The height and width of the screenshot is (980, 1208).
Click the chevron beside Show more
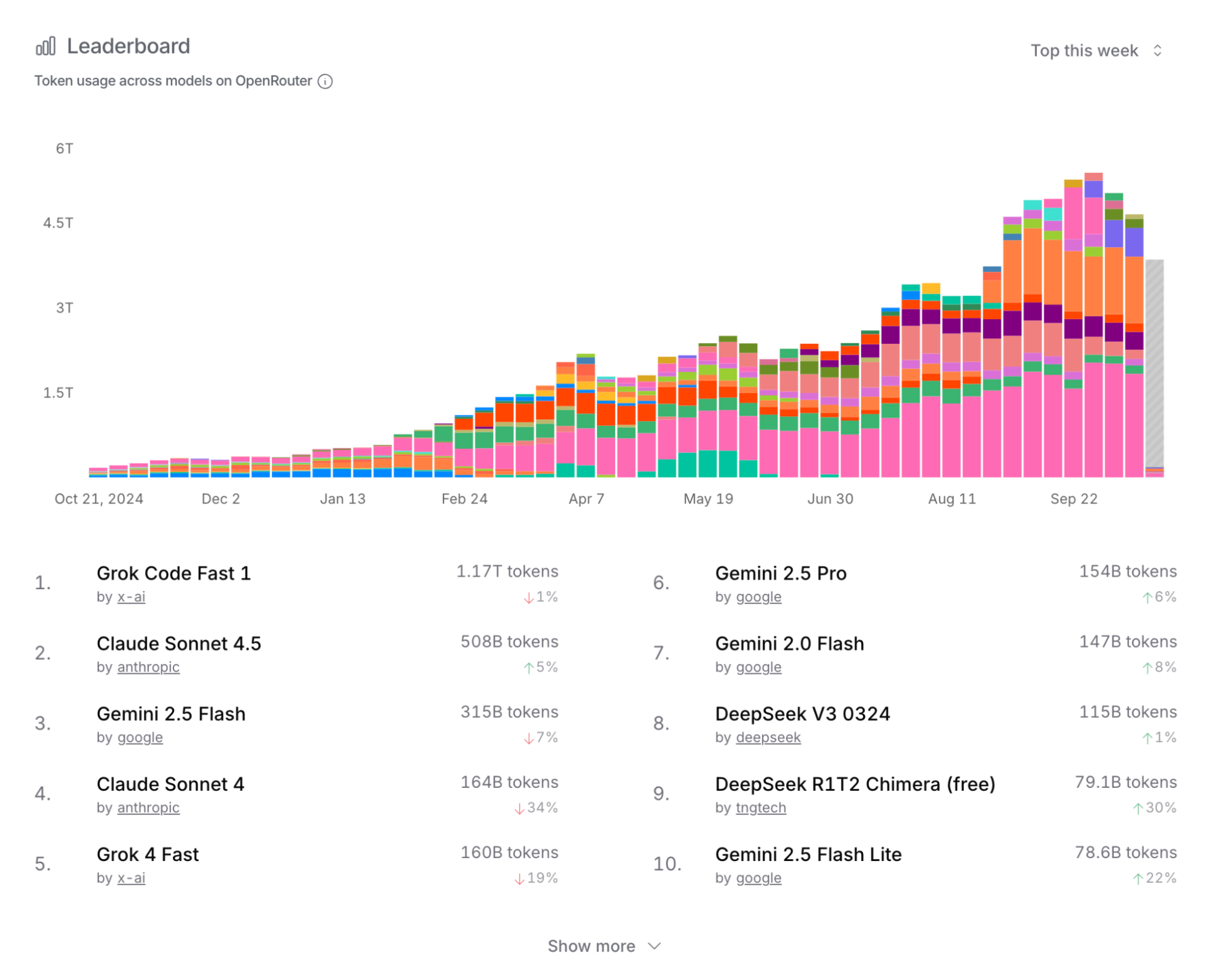[654, 946]
